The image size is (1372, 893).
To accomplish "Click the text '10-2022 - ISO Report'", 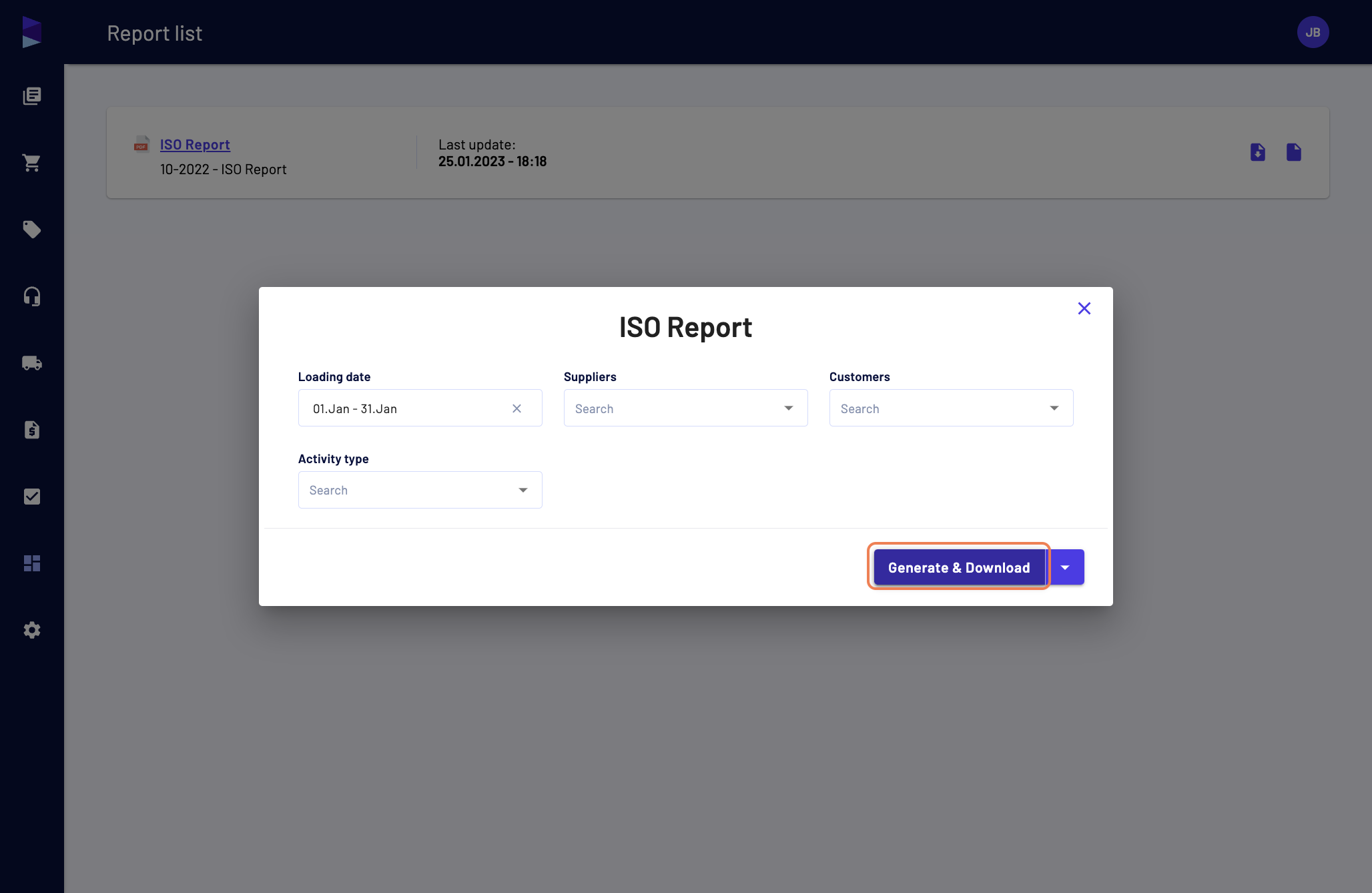I will [223, 170].
